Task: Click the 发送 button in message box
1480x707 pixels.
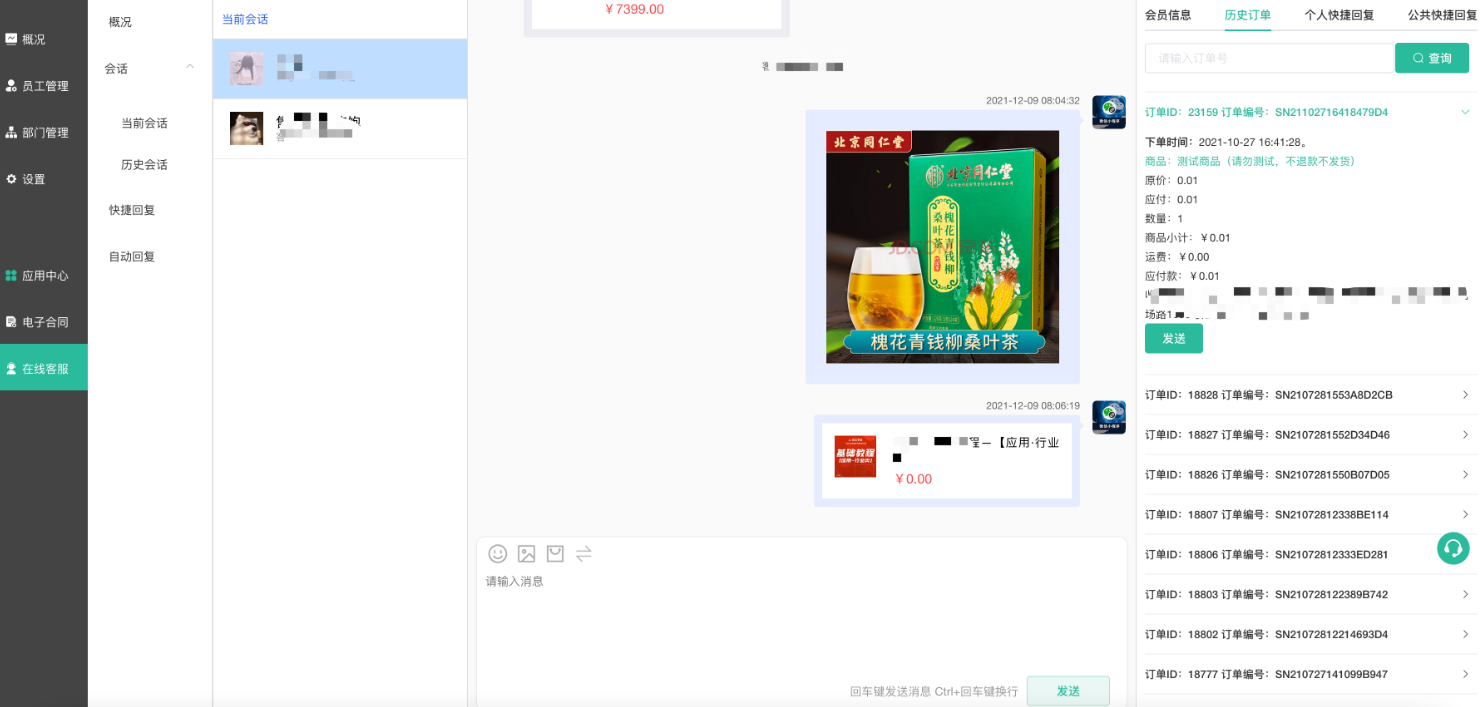Action: 1067,691
